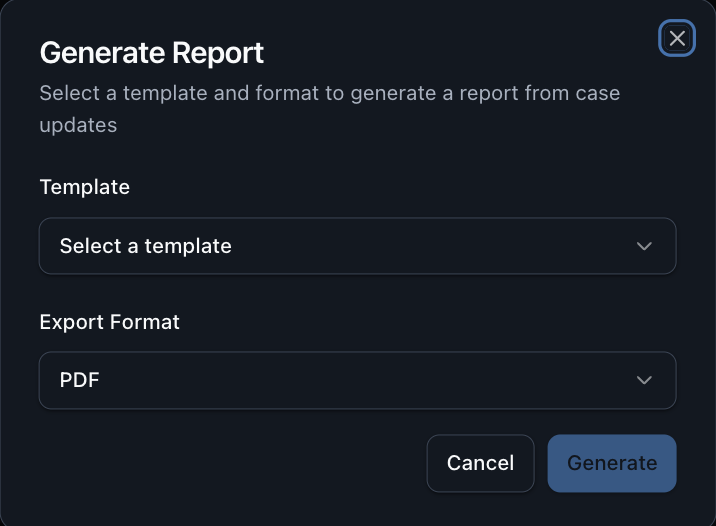
Task: Click the 'Select a template' placeholder text
Action: 146,246
